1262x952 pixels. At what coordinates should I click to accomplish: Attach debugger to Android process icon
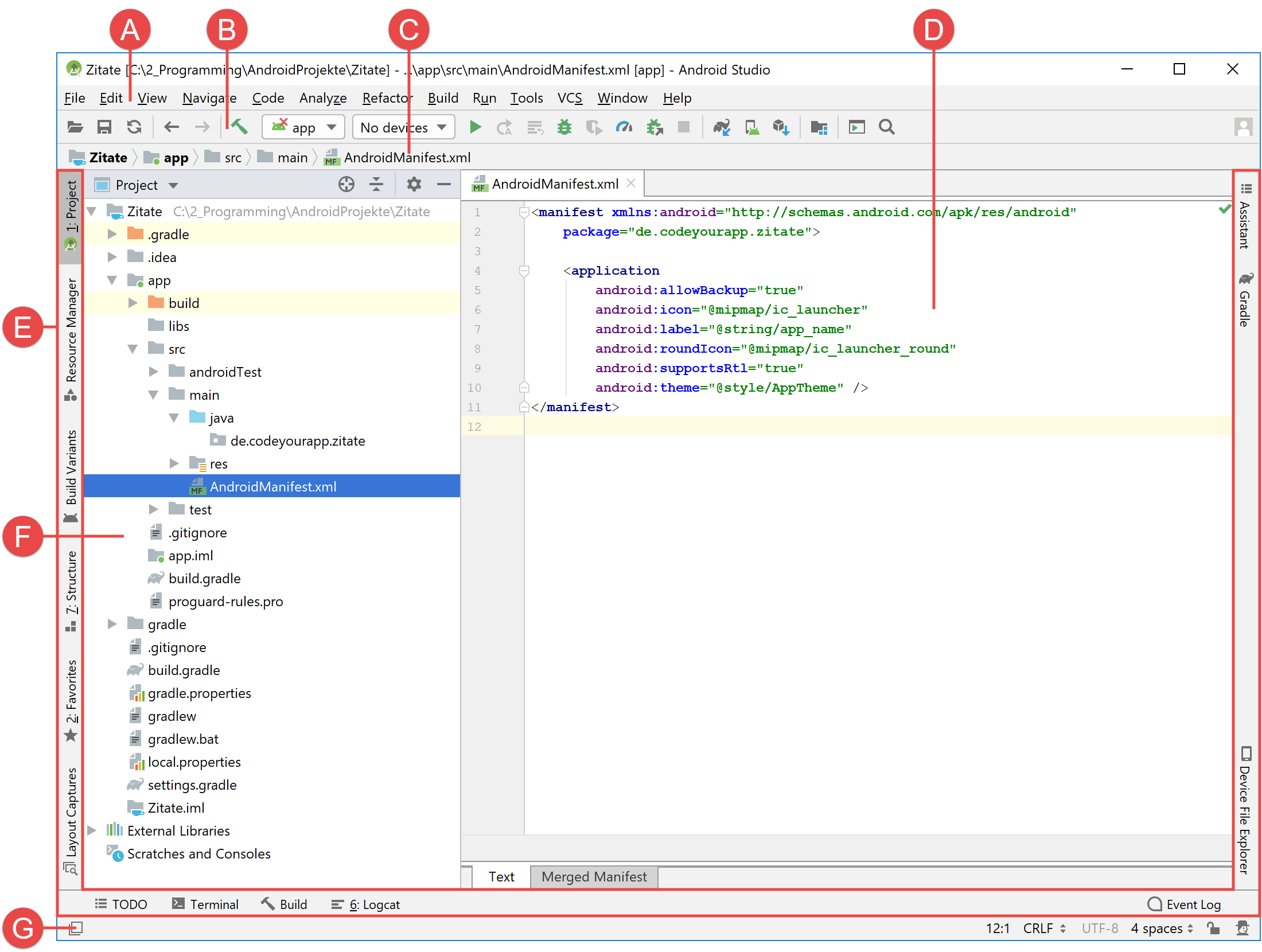click(x=655, y=127)
